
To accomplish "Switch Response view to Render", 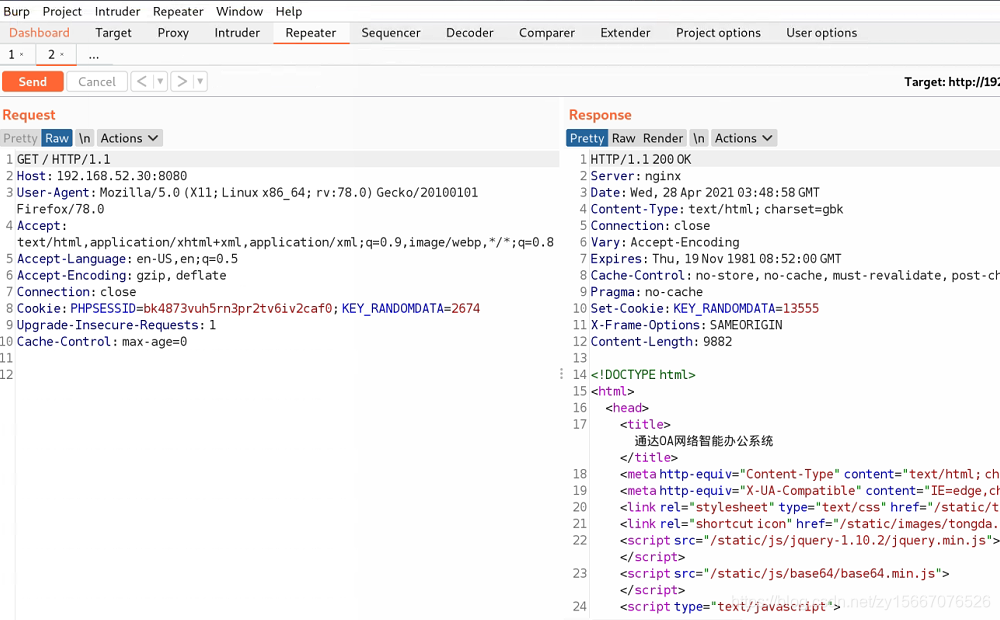I will tap(663, 138).
